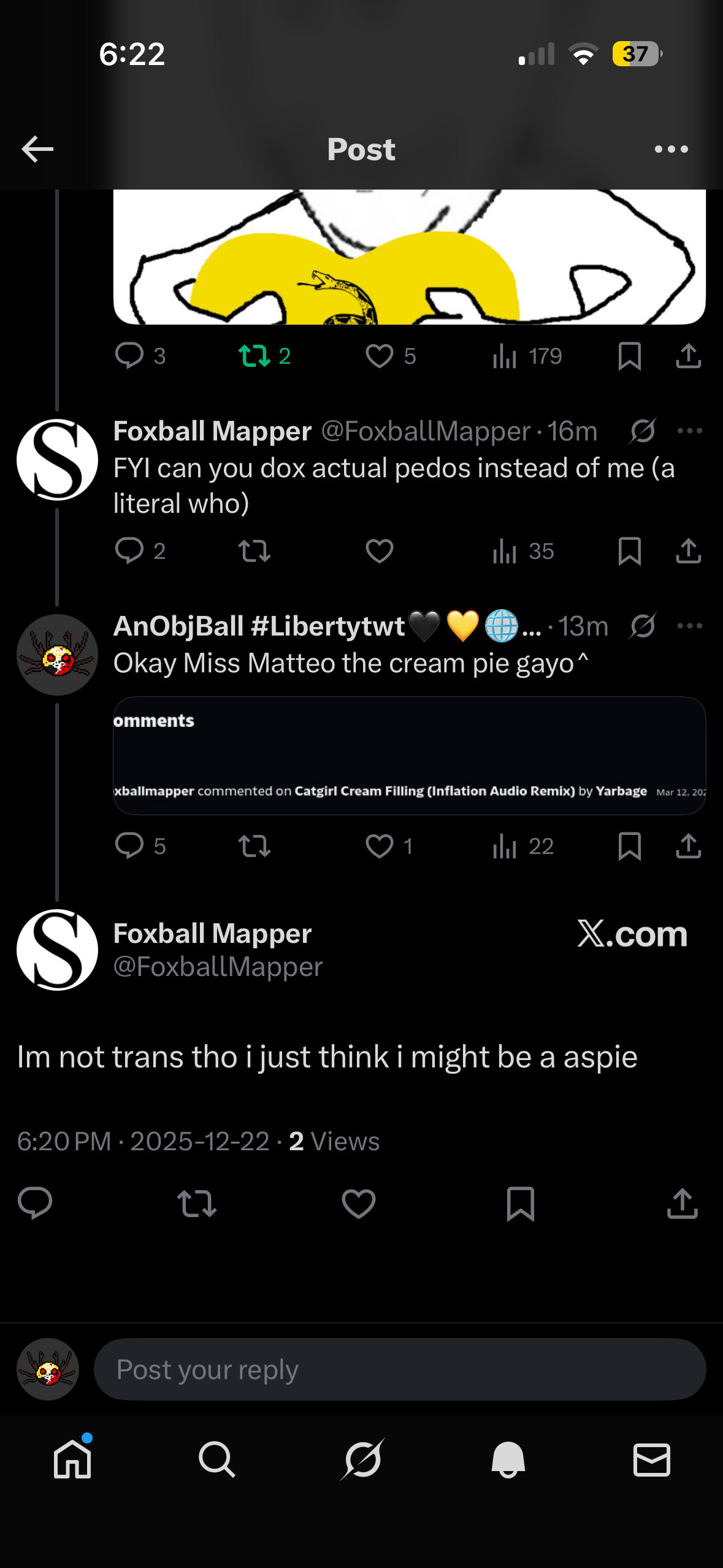Viewport: 723px width, 1568px height.
Task: Go back using the arrow icon
Action: coord(37,149)
